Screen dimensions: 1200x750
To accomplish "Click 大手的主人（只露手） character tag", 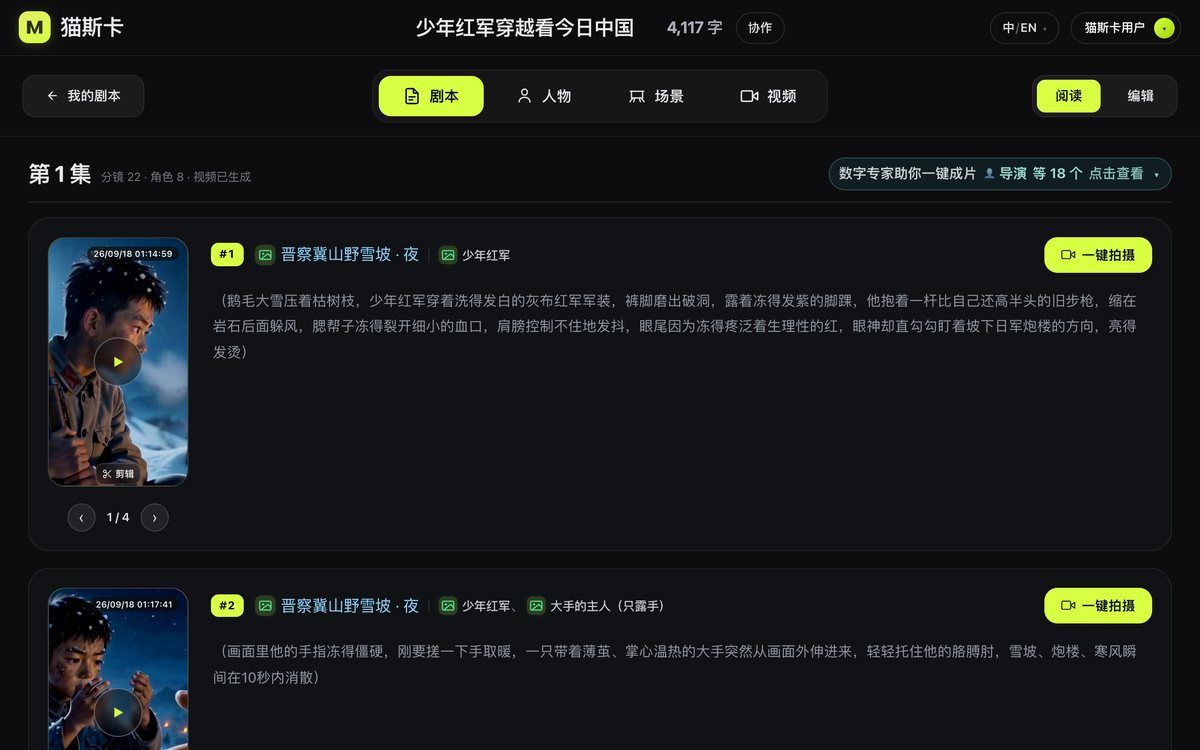I will (607, 606).
